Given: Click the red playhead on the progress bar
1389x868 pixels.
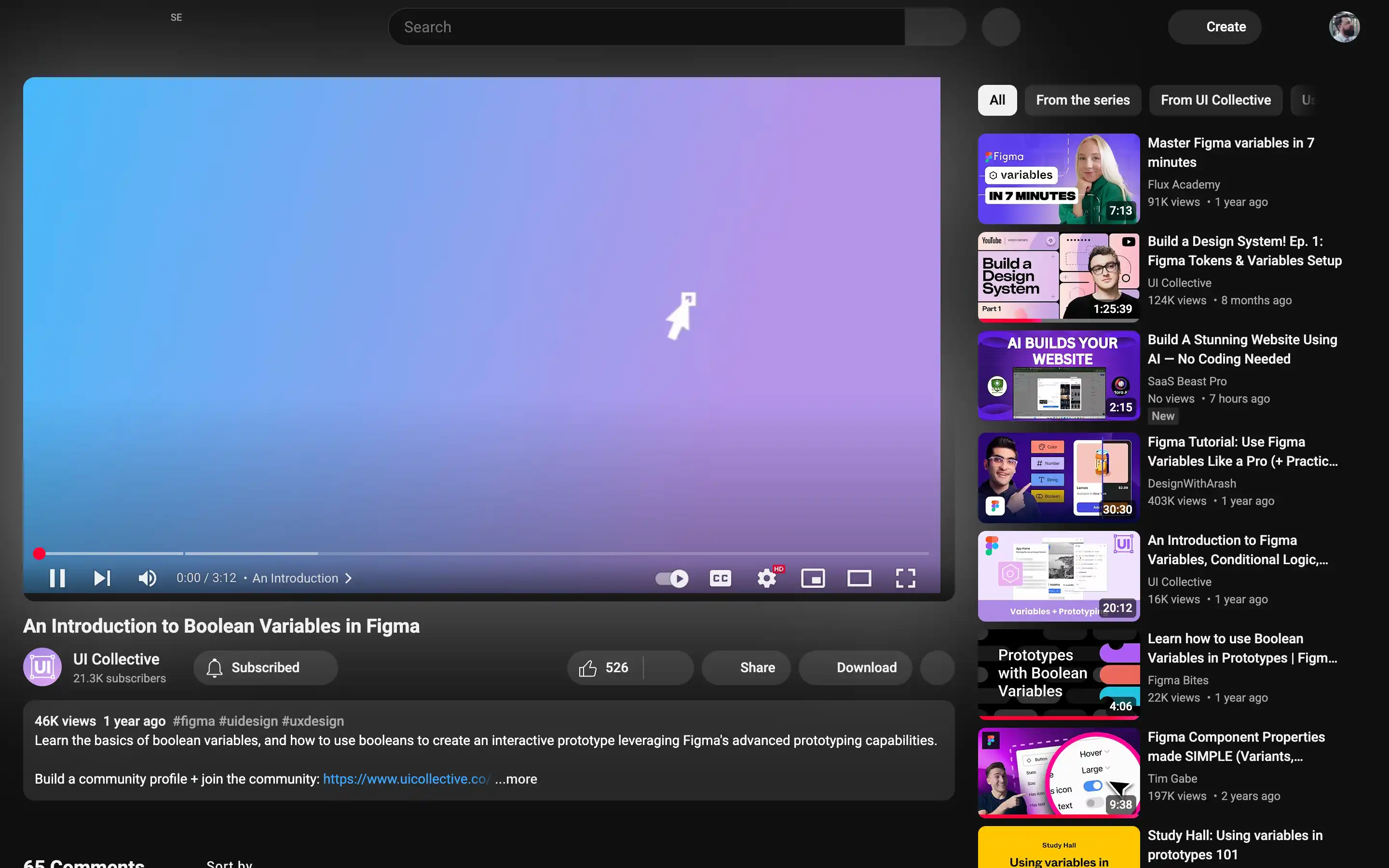Looking at the screenshot, I should coord(39,554).
